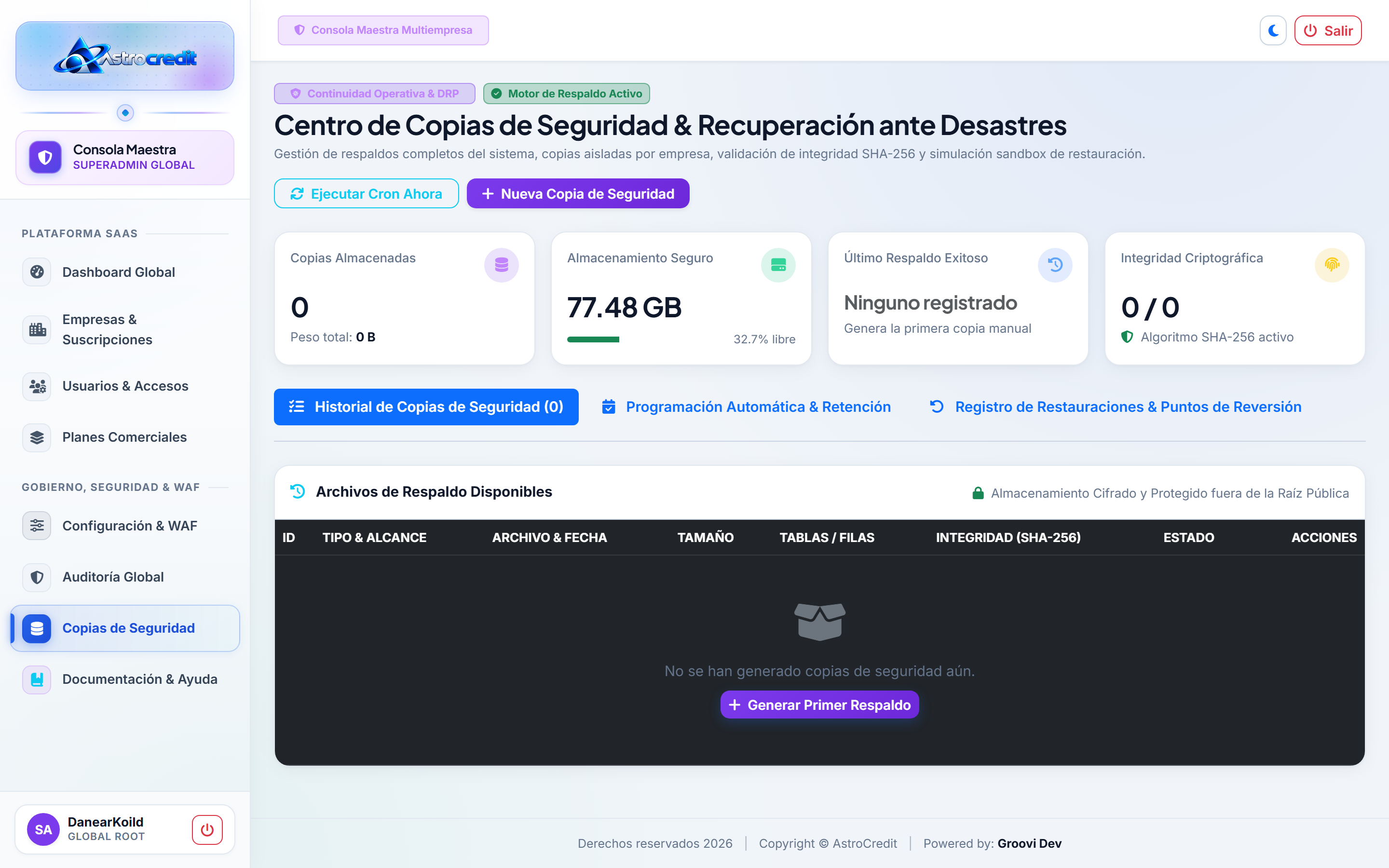Click the Continuidad Operativa & DRP badge

(374, 94)
